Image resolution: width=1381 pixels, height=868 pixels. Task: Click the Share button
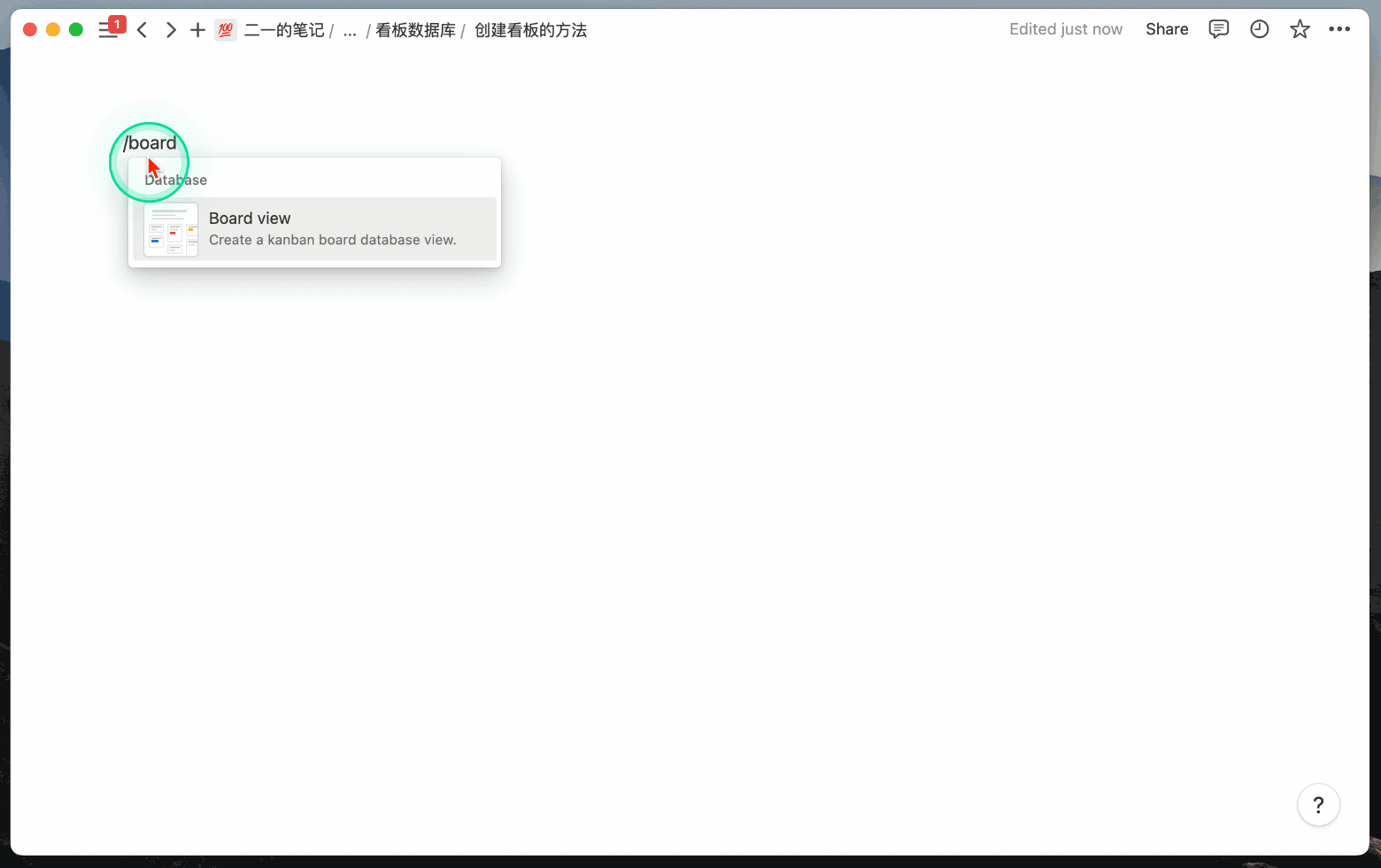click(x=1167, y=29)
